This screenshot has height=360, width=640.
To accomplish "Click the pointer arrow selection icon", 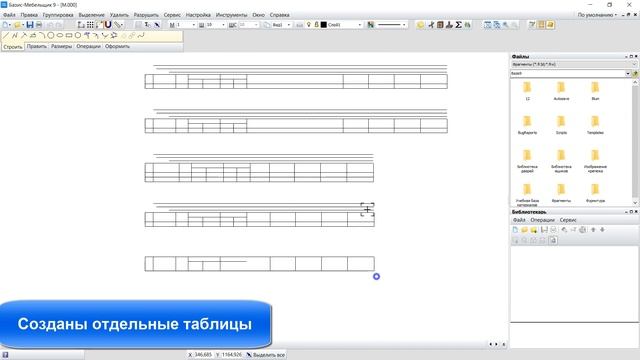I will tap(157, 25).
